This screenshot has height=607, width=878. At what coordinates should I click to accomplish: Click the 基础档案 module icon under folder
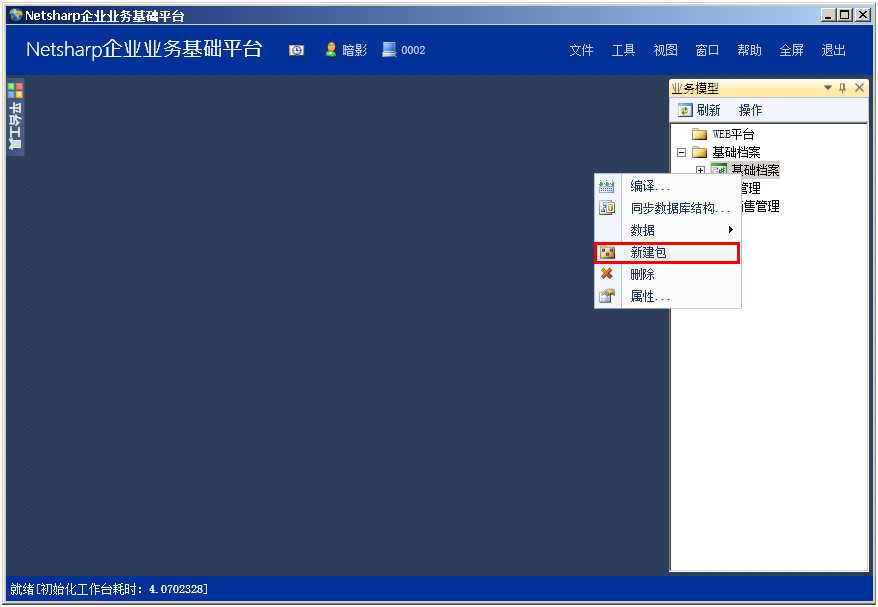tap(719, 169)
